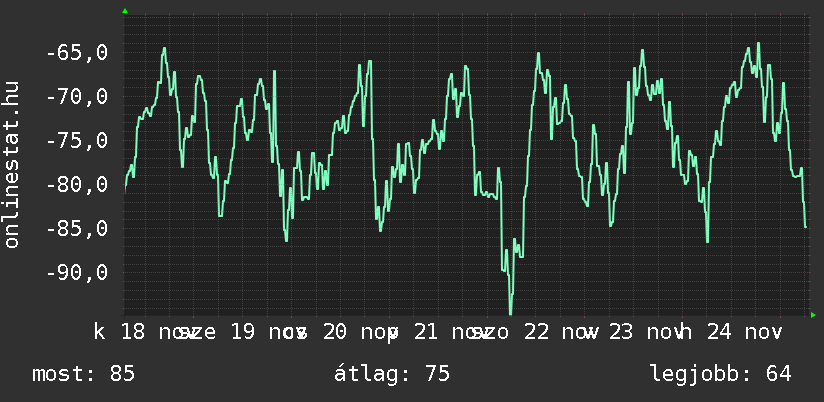Viewport: 824px width, 402px height.
Task: Select the 'most: 85' current value label
Action: pyautogui.click(x=83, y=374)
